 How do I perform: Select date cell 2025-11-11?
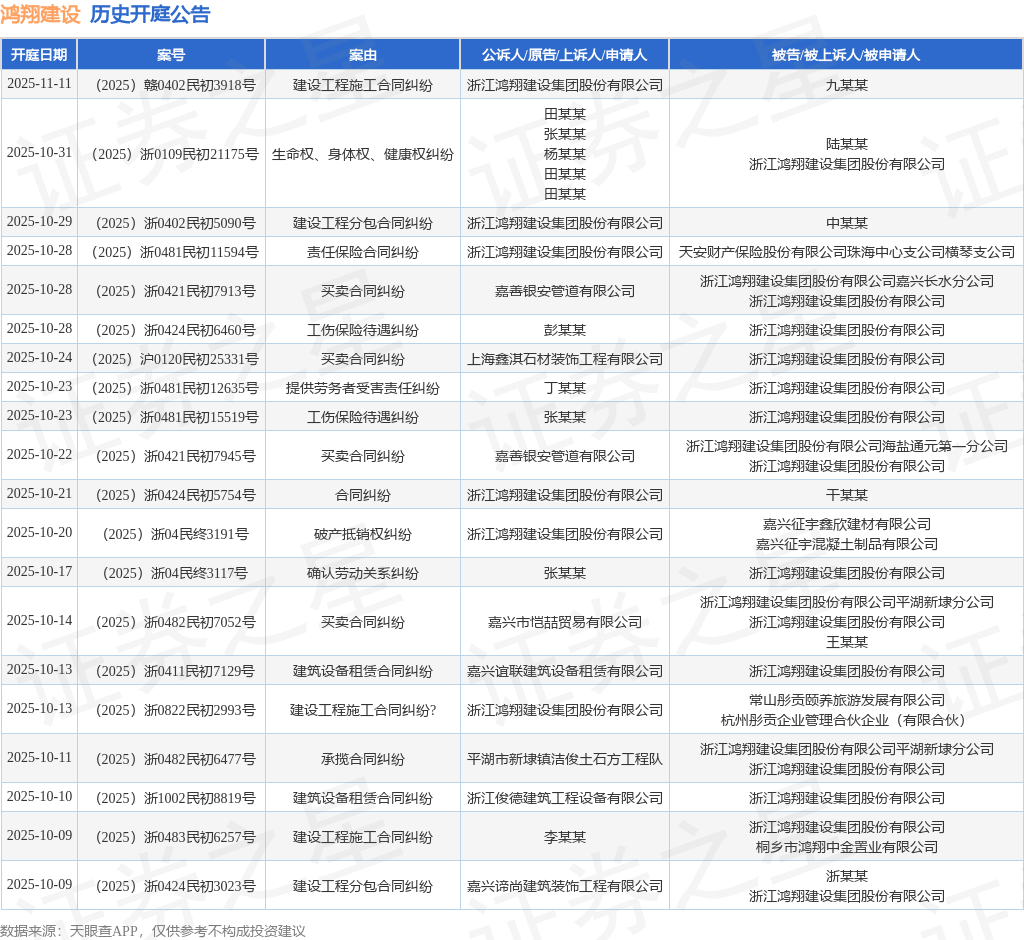39,84
